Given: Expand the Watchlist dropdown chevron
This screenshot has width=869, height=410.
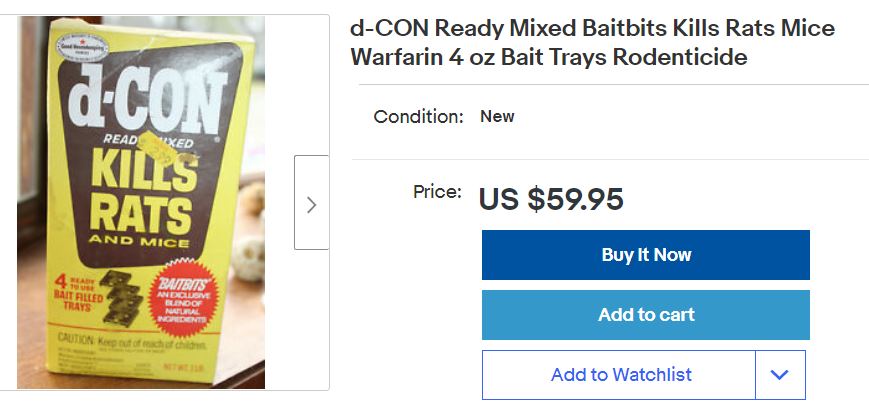Looking at the screenshot, I should pos(780,375).
